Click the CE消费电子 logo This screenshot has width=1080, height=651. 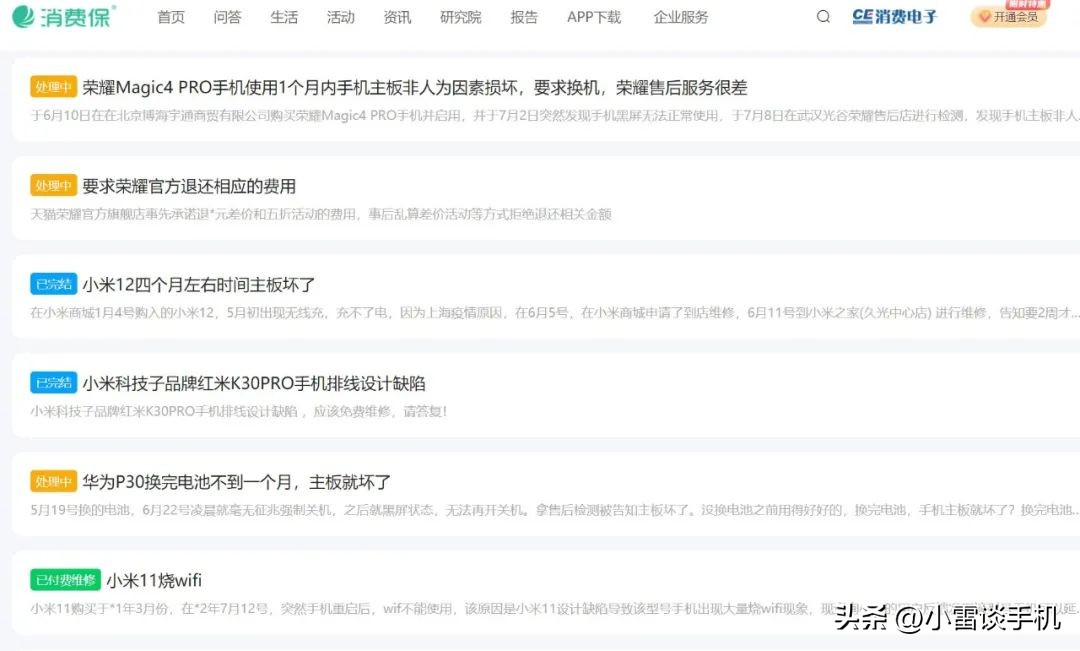click(x=894, y=17)
